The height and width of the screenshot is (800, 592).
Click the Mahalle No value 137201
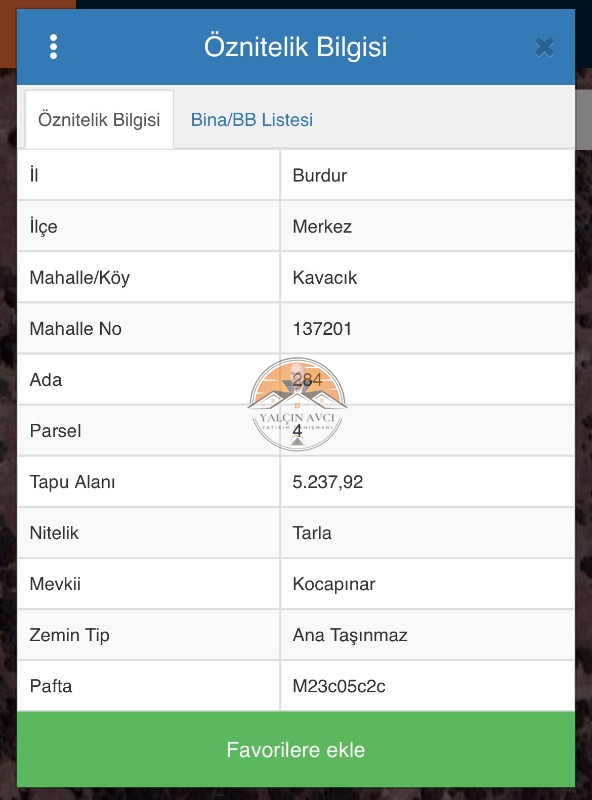tap(322, 329)
